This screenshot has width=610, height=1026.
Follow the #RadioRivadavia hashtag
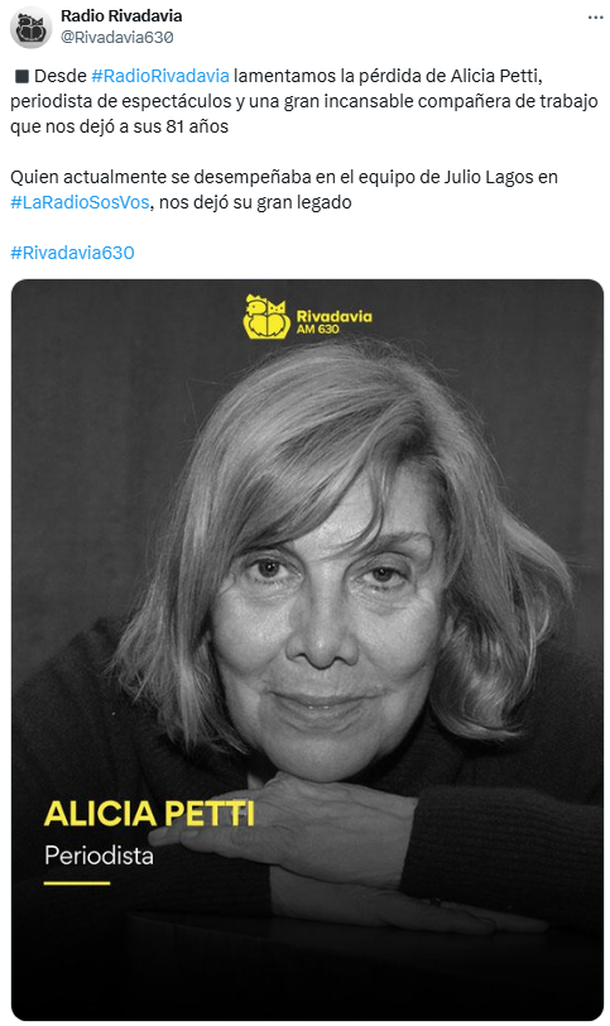pos(160,76)
